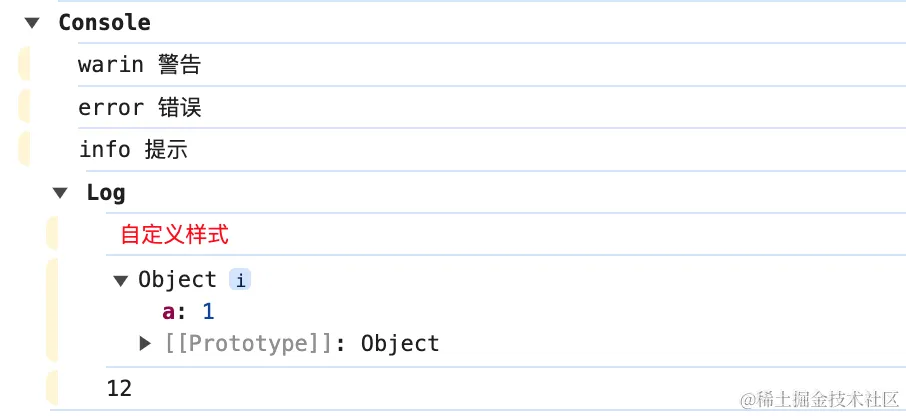Screen dimensions: 906x416
Task: Click the yellow marker beside error 错误
Action: pos(24,106)
